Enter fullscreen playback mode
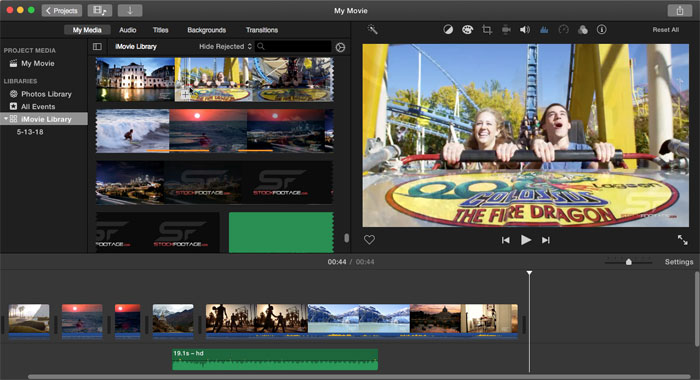 click(x=683, y=240)
